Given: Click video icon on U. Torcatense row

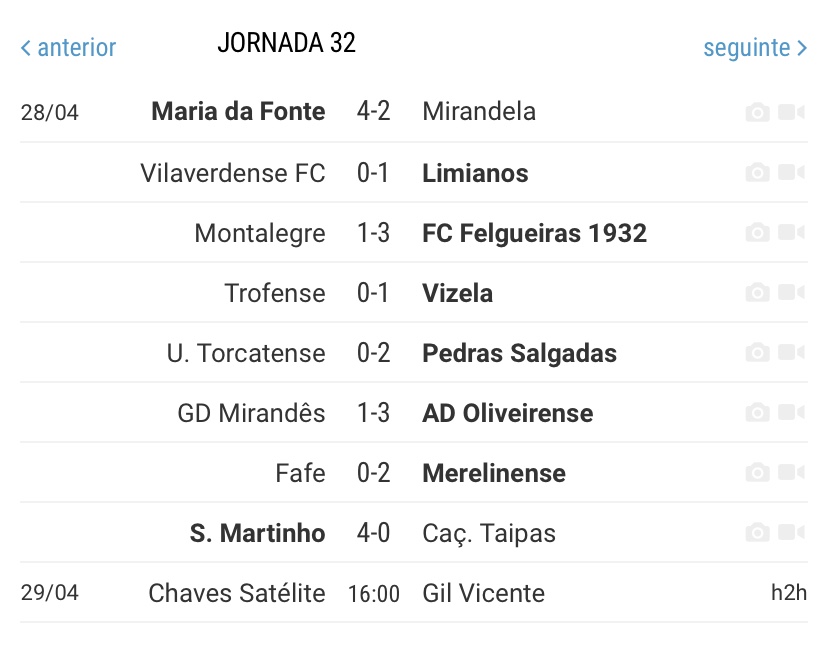Looking at the screenshot, I should coord(791,352).
